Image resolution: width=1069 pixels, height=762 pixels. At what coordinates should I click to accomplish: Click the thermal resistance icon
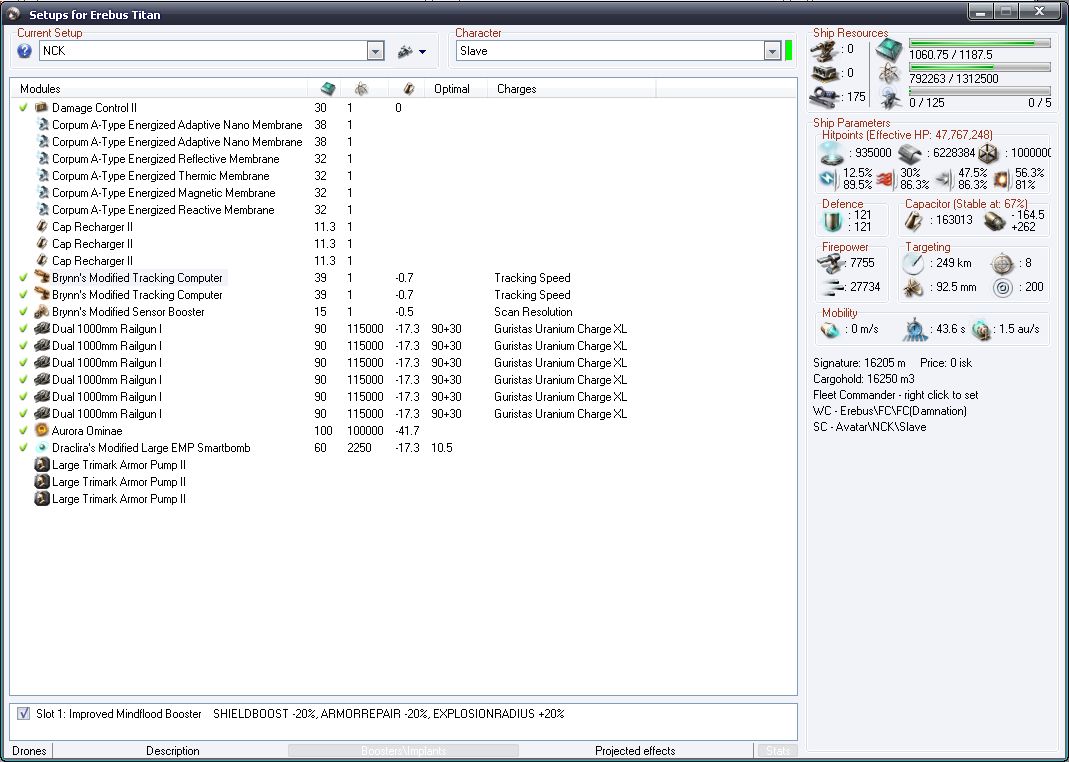[886, 179]
